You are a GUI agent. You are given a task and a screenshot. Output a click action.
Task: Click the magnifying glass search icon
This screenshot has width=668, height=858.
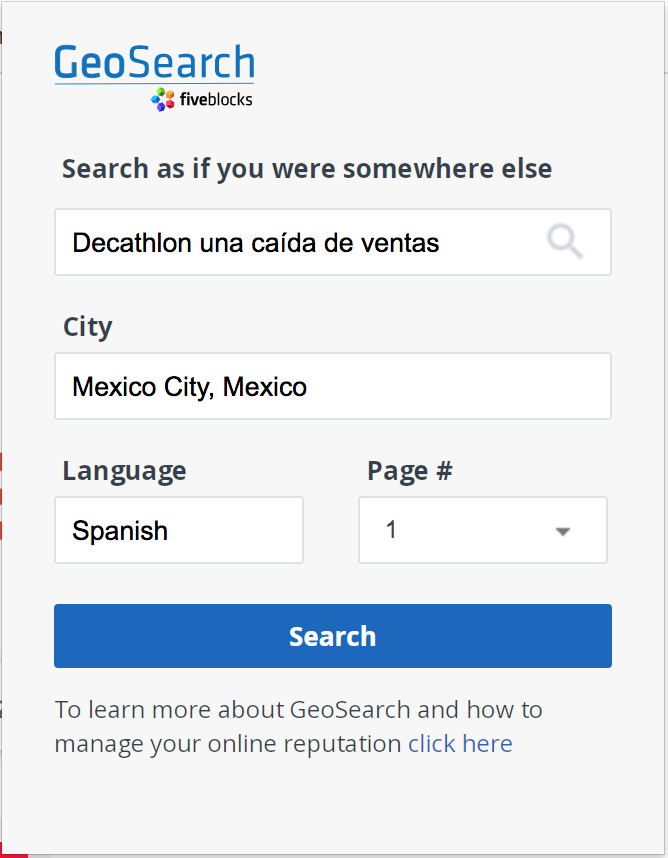click(x=565, y=242)
